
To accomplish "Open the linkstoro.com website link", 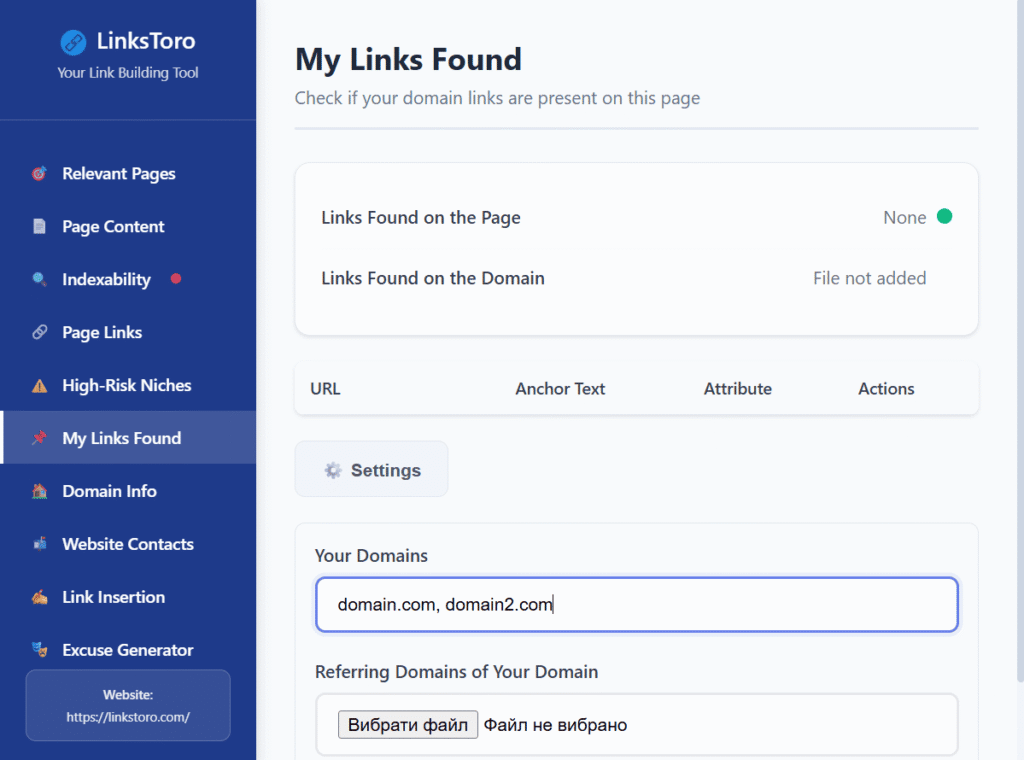I will click(x=128, y=717).
